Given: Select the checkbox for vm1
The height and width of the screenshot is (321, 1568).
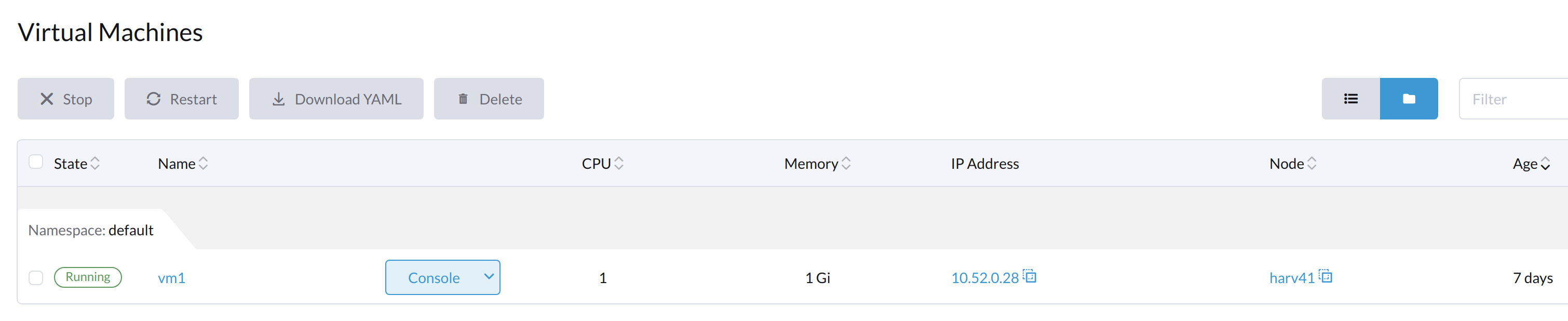Looking at the screenshot, I should 36,277.
